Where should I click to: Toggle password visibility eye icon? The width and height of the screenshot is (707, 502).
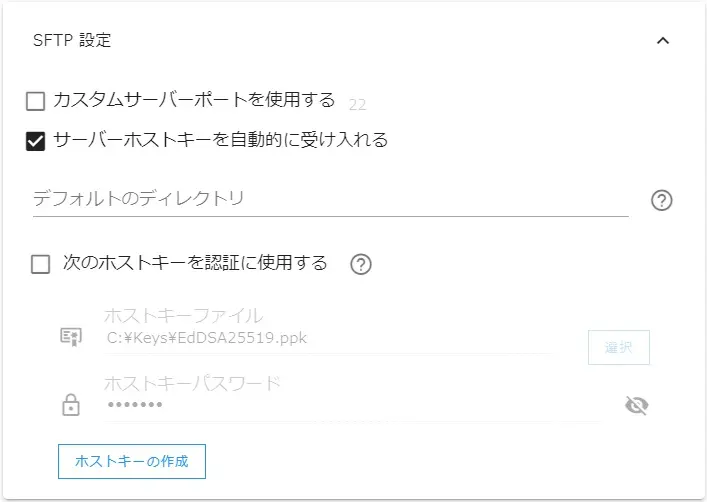point(636,405)
